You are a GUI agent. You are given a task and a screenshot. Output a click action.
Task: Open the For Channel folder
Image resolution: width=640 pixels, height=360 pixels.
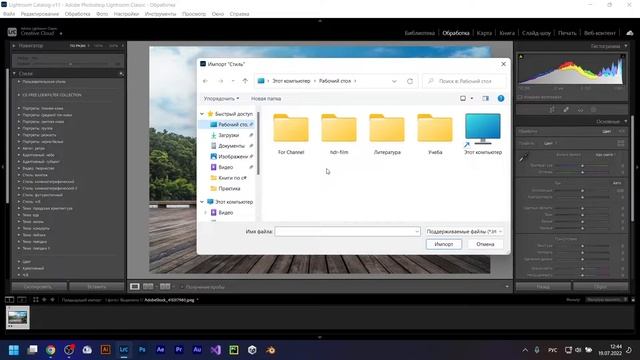tap(291, 134)
